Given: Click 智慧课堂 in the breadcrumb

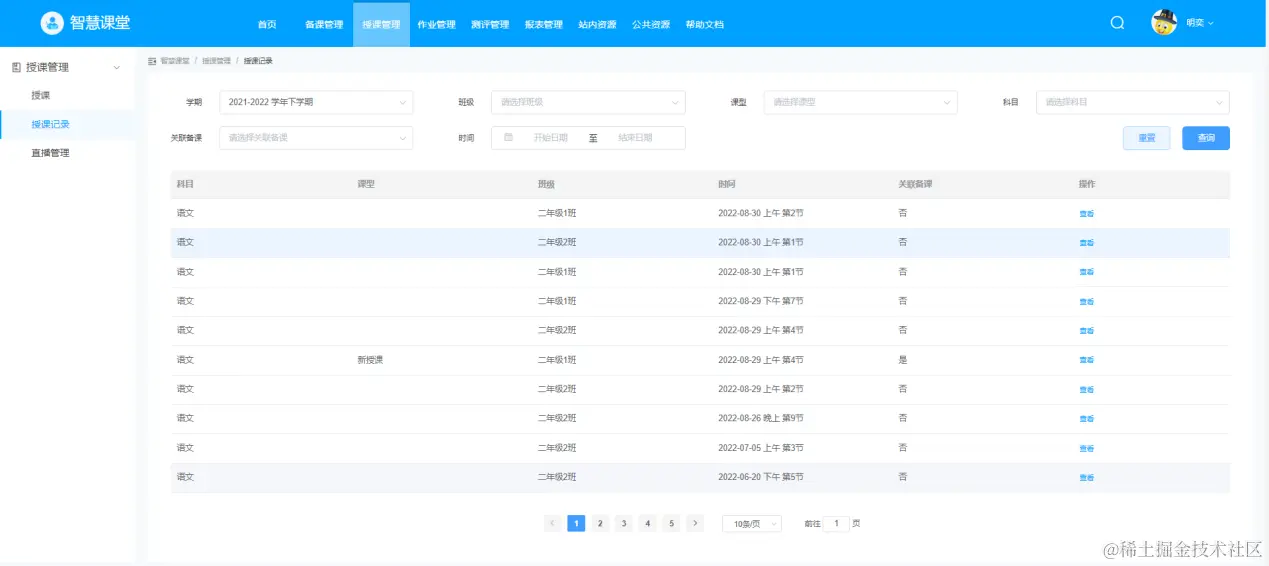Looking at the screenshot, I should 175,61.
